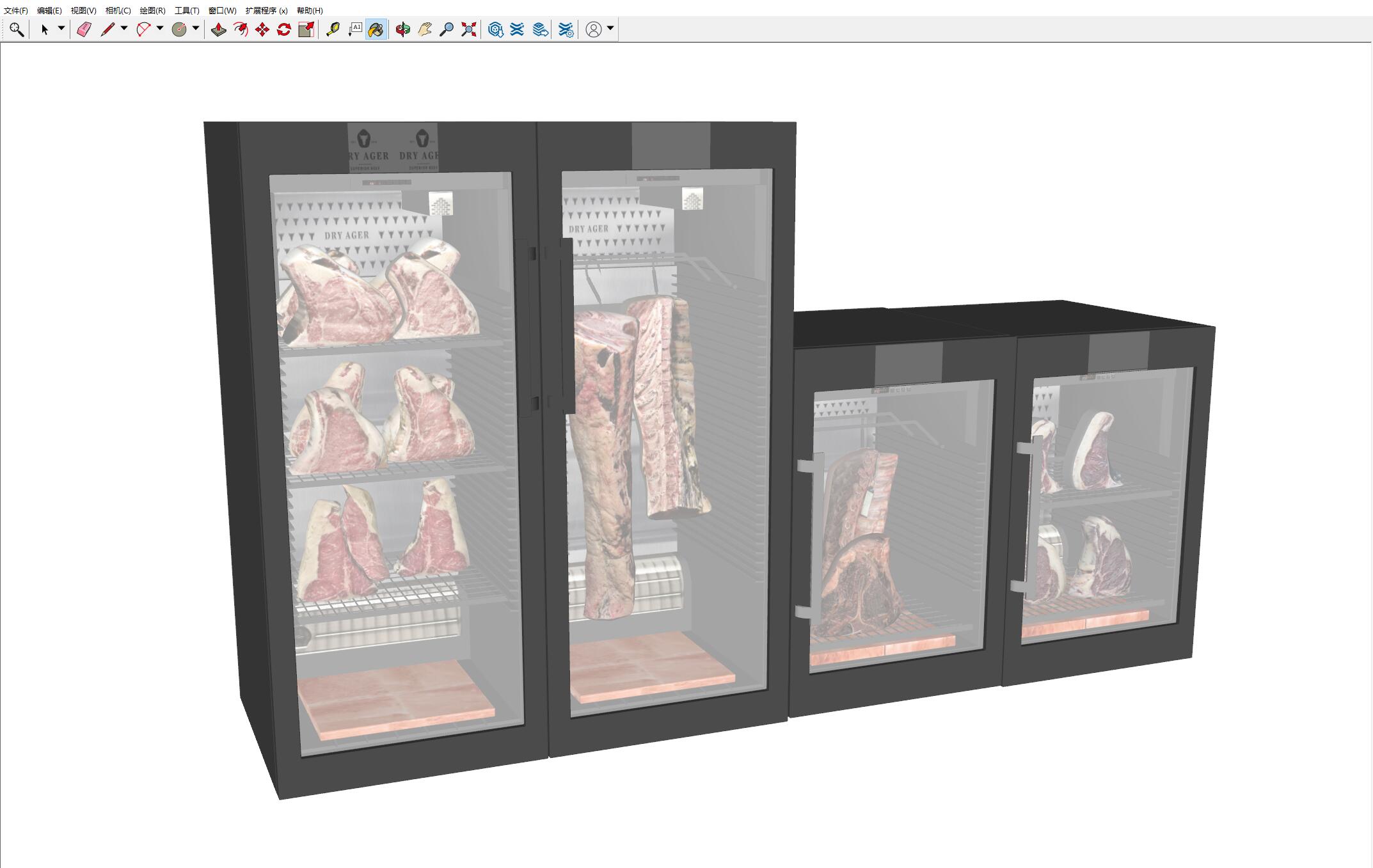The height and width of the screenshot is (868, 1373).
Task: Open the Line tool dropdown arrow
Action: coord(124,28)
